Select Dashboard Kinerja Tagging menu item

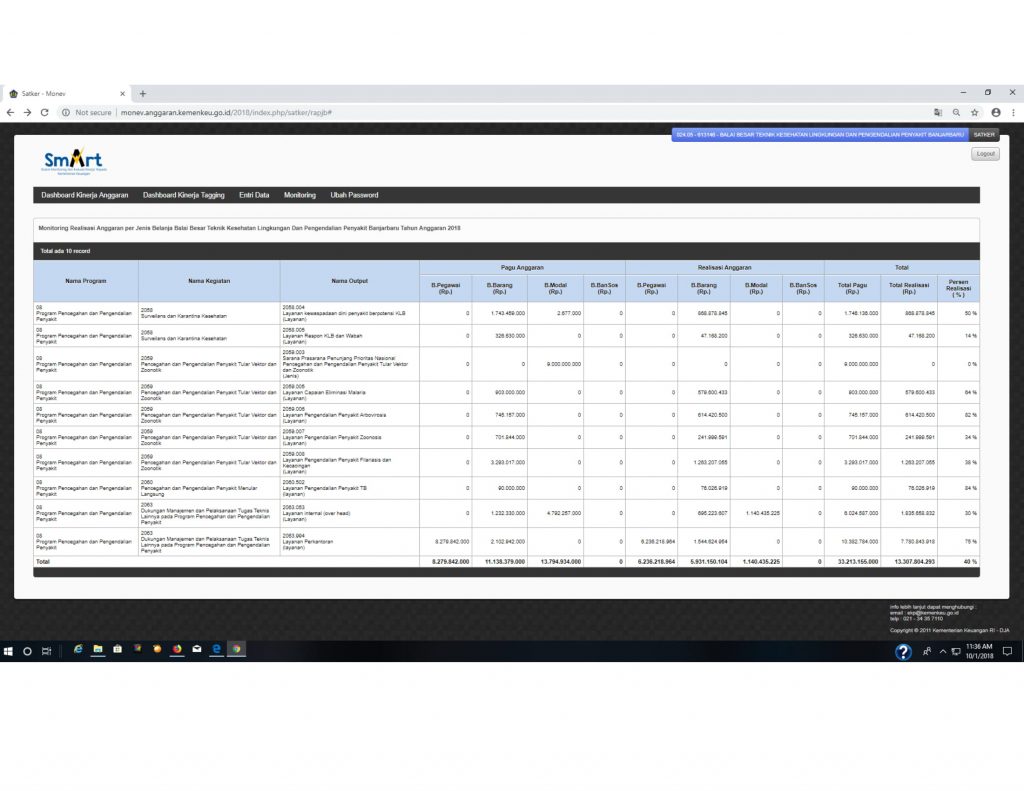pos(184,195)
